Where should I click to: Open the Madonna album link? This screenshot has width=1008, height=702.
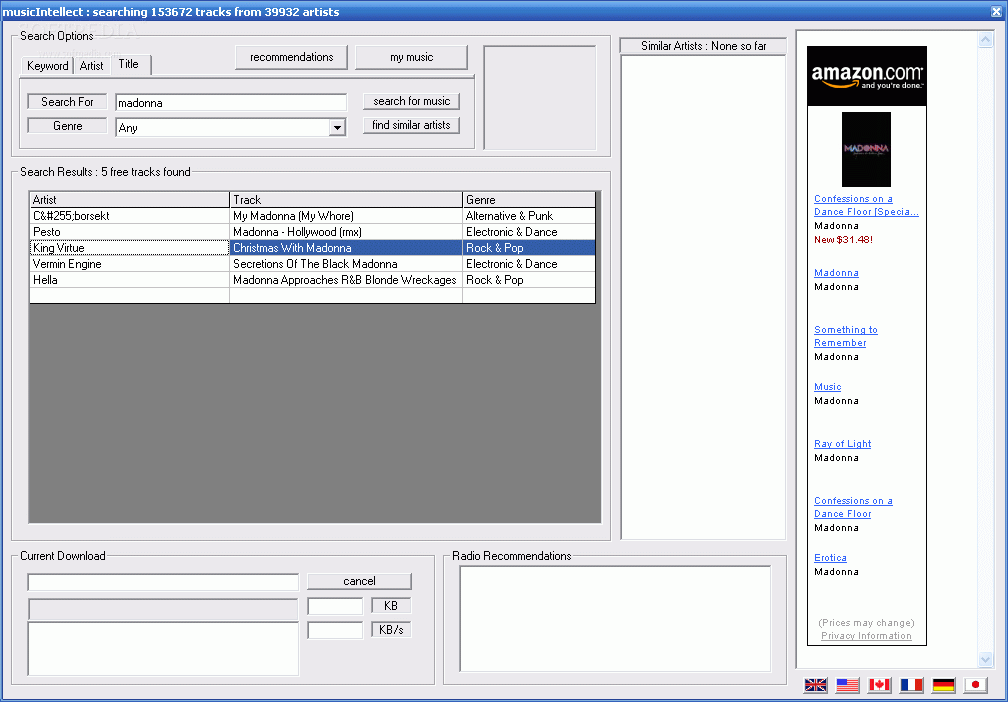pyautogui.click(x=836, y=273)
